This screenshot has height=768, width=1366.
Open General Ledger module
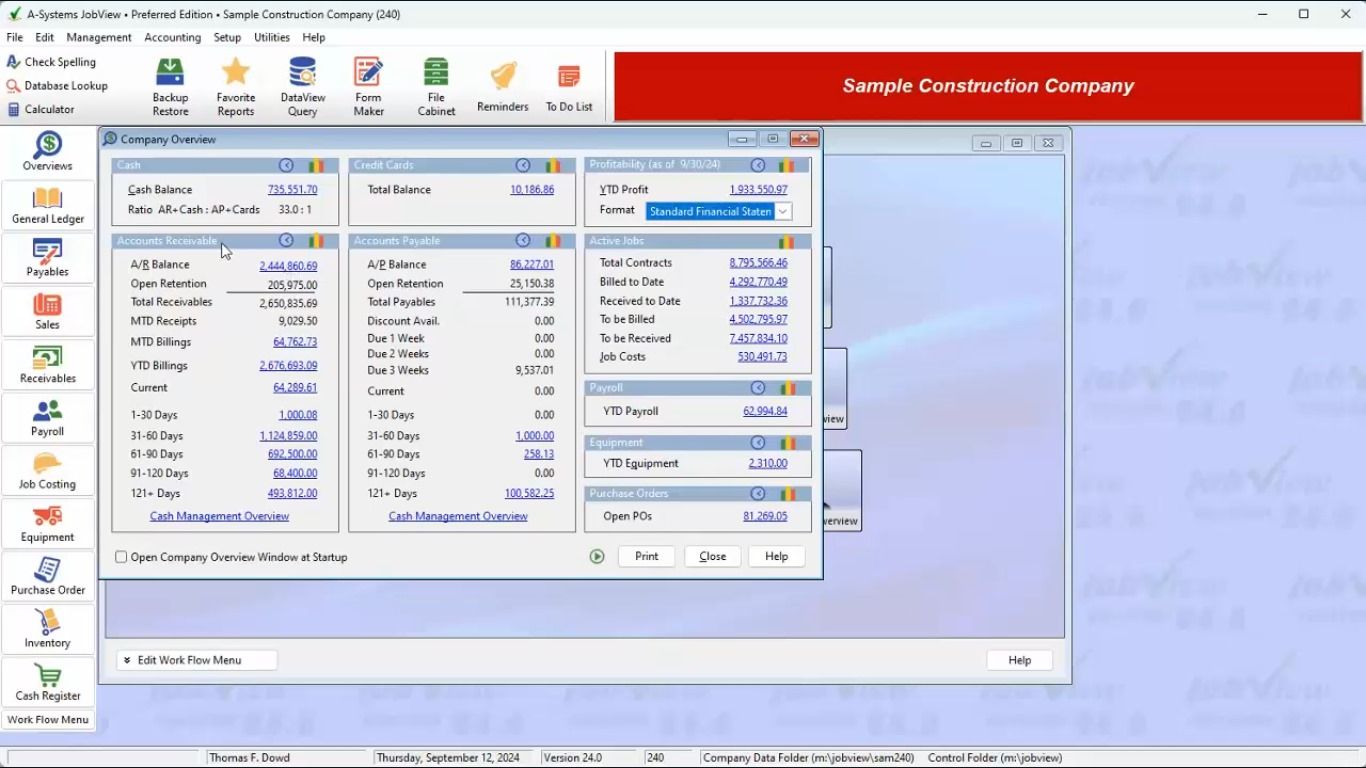[48, 205]
